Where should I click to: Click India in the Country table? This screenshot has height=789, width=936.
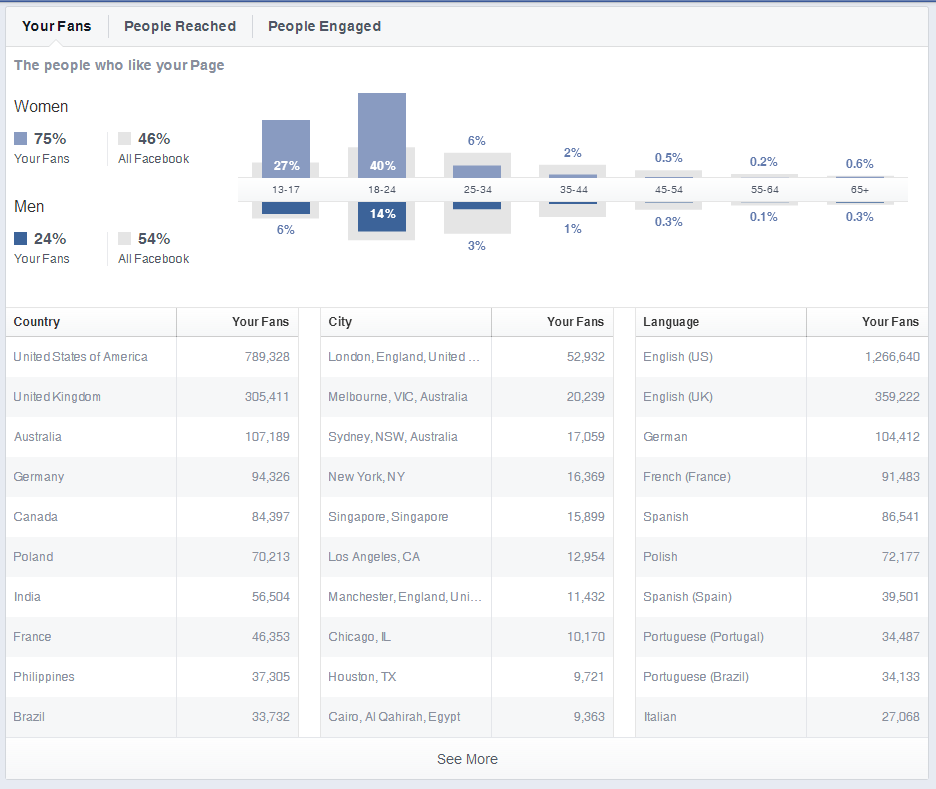pyautogui.click(x=27, y=597)
